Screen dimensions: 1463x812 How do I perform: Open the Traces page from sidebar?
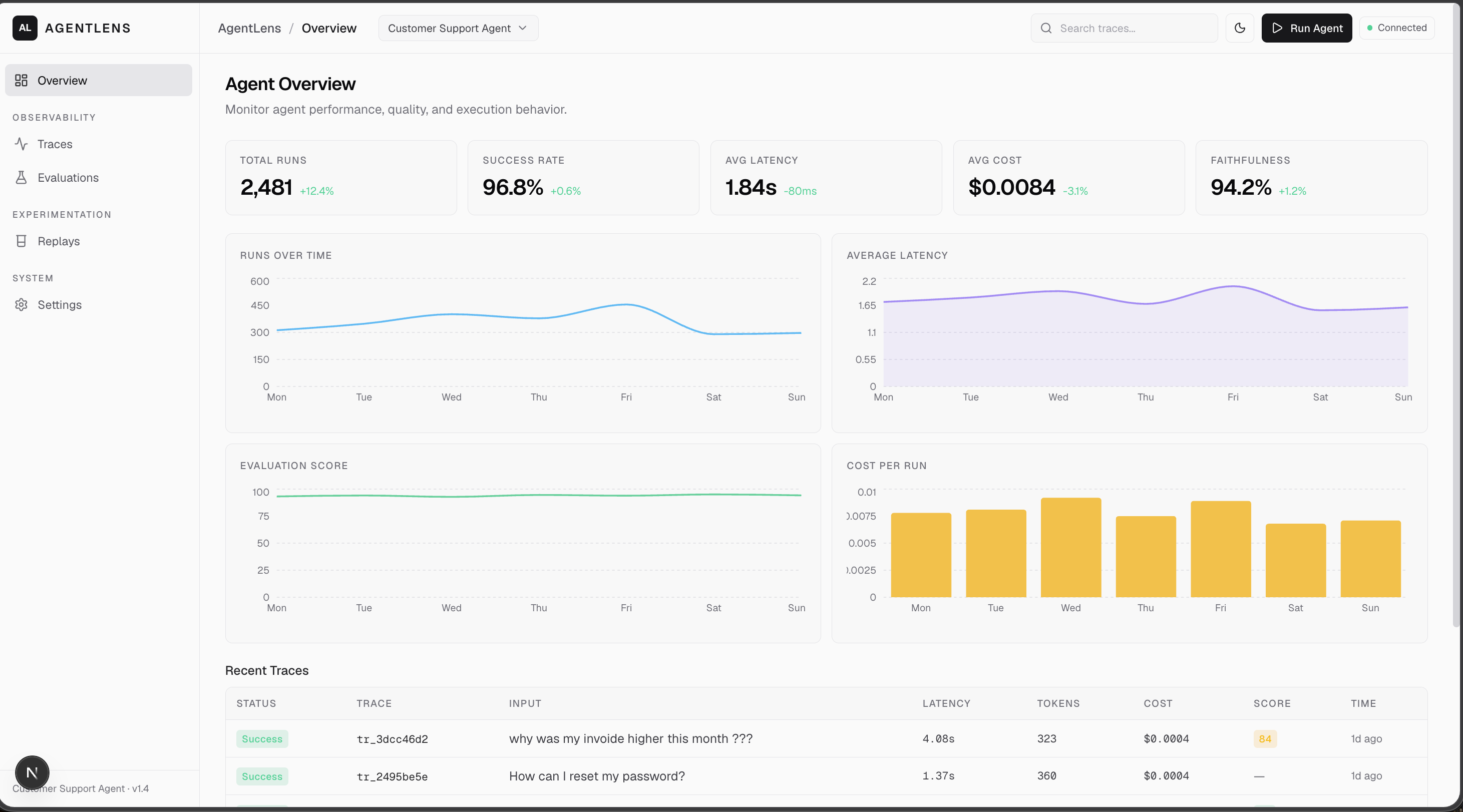pos(98,144)
